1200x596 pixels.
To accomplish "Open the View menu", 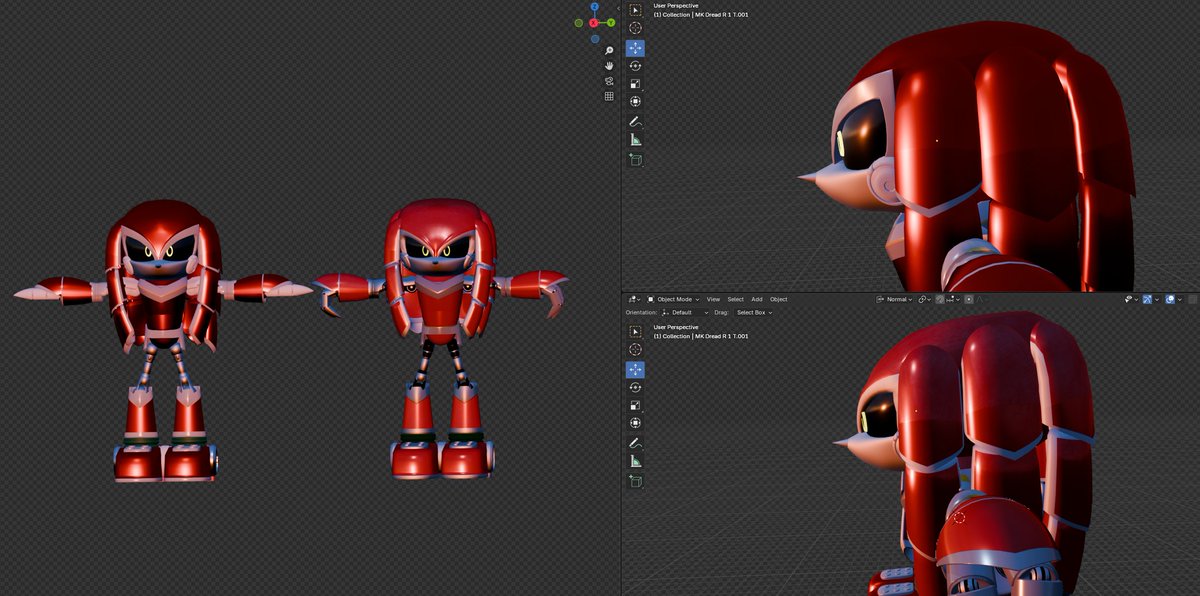I will (713, 299).
